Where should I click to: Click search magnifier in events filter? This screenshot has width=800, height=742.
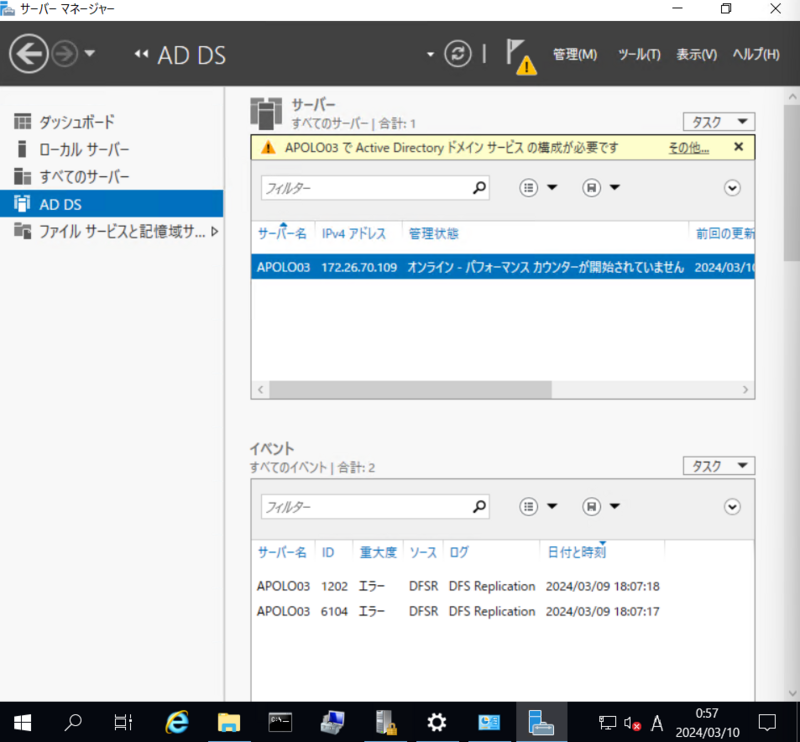pyautogui.click(x=479, y=507)
